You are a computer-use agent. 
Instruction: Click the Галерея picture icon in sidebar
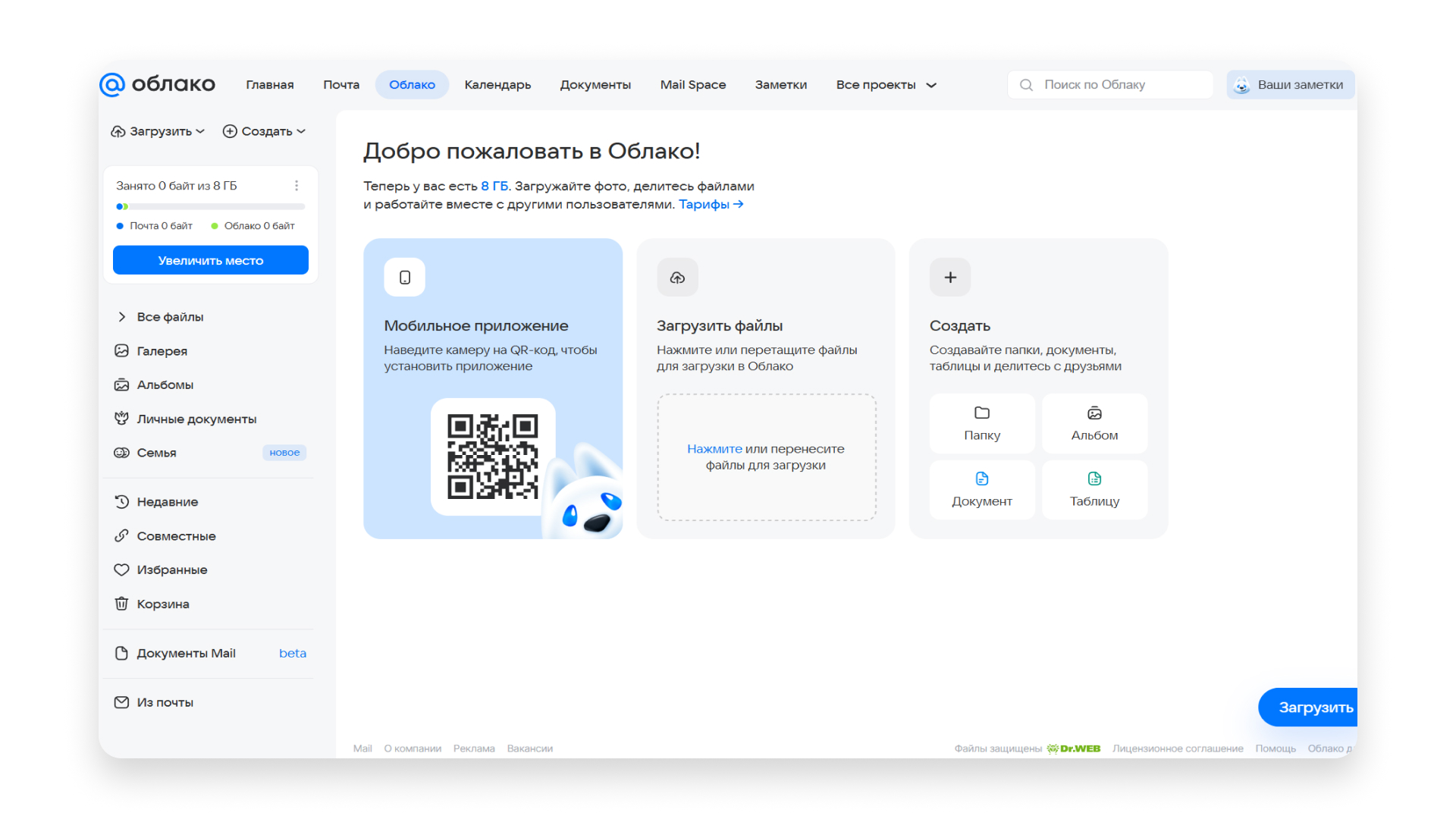[x=121, y=350]
